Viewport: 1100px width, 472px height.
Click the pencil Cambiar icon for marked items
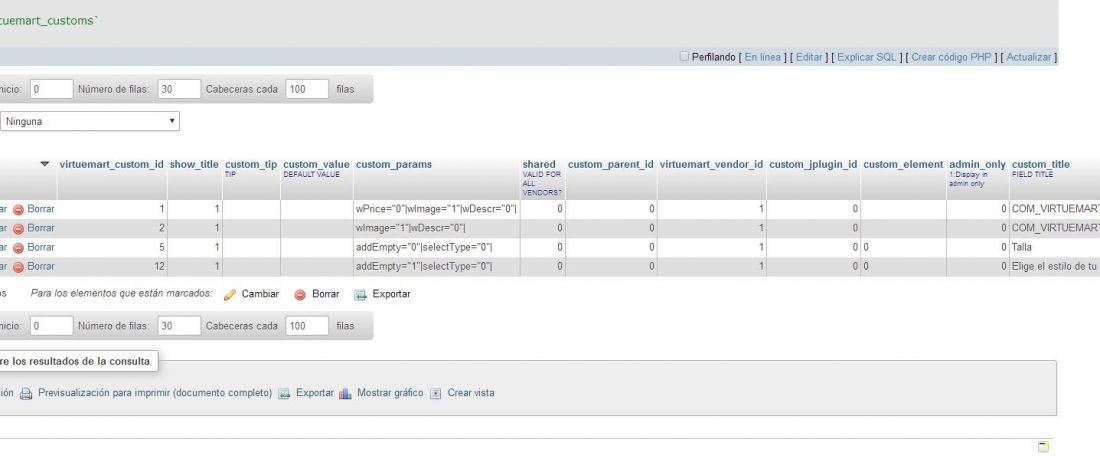click(230, 295)
